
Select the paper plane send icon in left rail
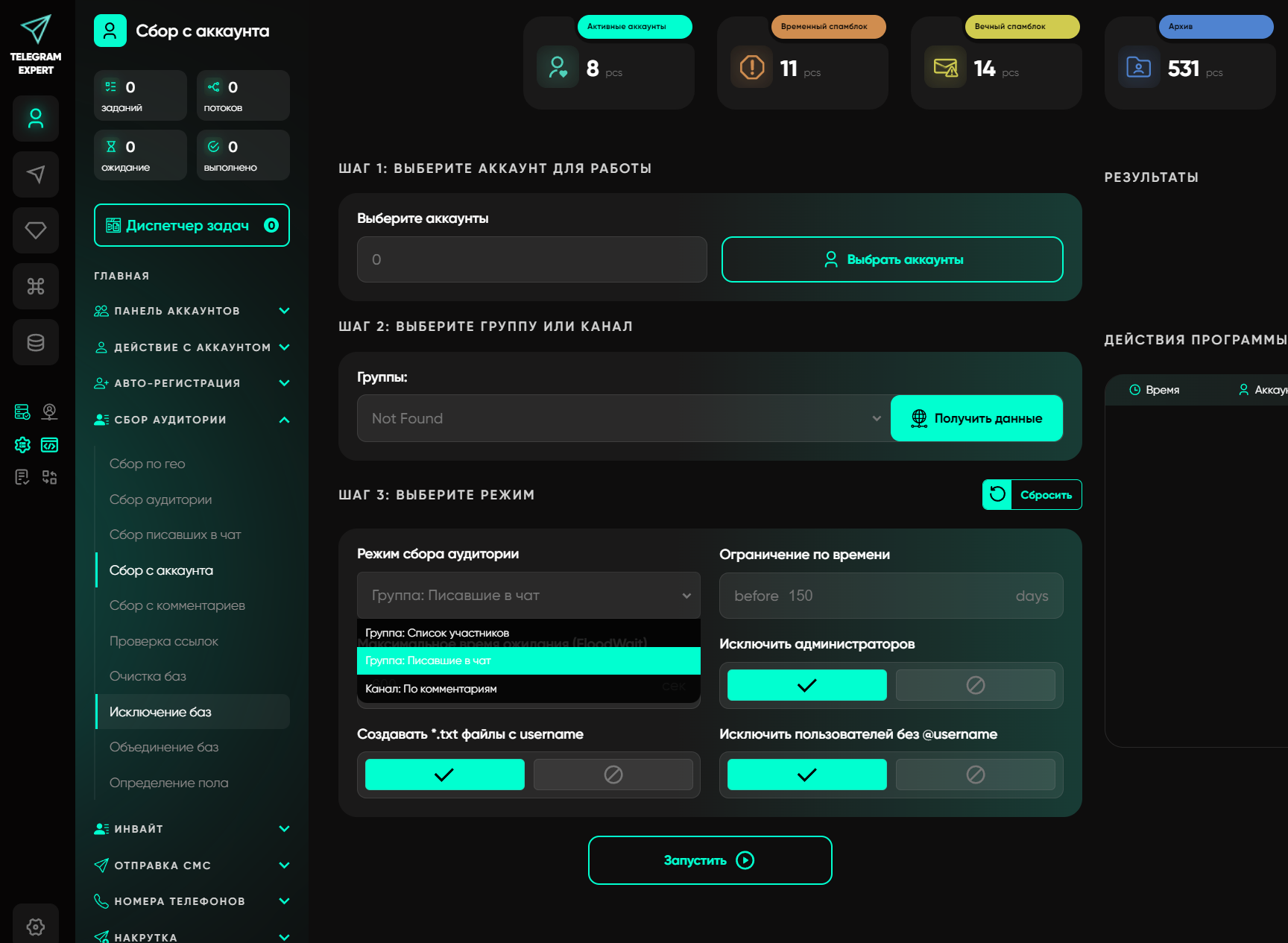pos(36,174)
